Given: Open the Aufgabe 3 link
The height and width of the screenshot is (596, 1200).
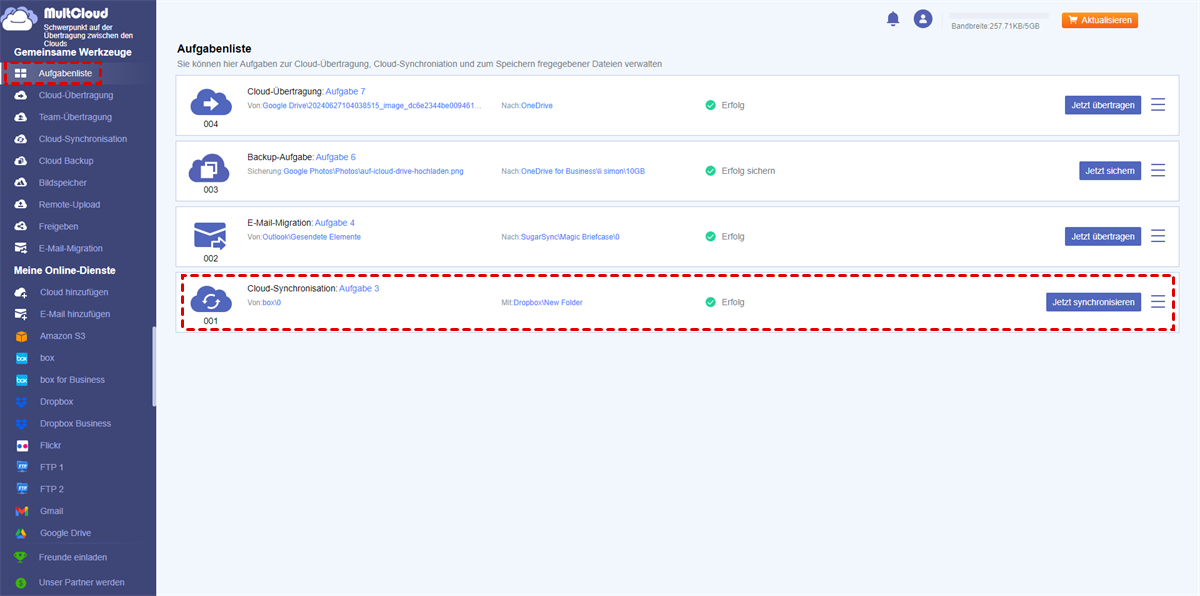Looking at the screenshot, I should (x=359, y=288).
